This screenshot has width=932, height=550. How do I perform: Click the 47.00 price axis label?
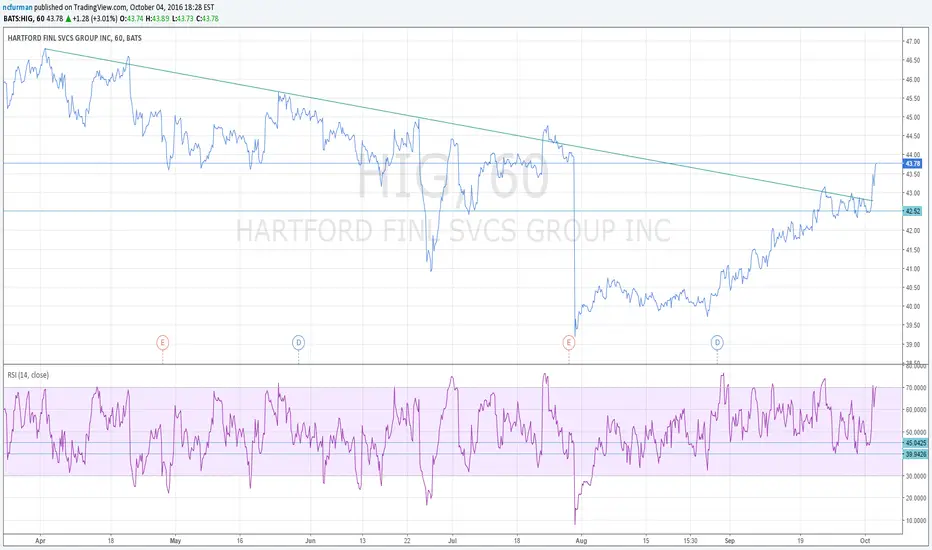(x=912, y=42)
